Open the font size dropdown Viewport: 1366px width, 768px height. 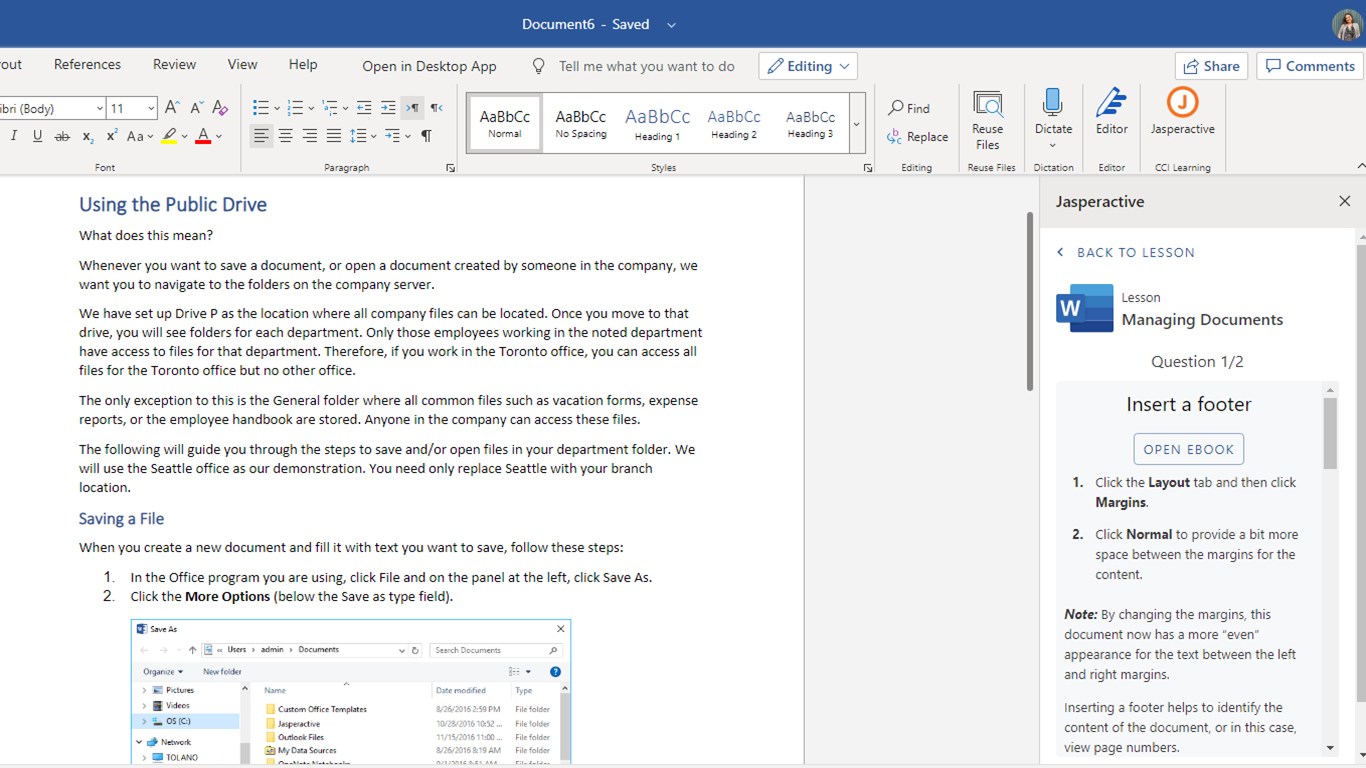151,108
